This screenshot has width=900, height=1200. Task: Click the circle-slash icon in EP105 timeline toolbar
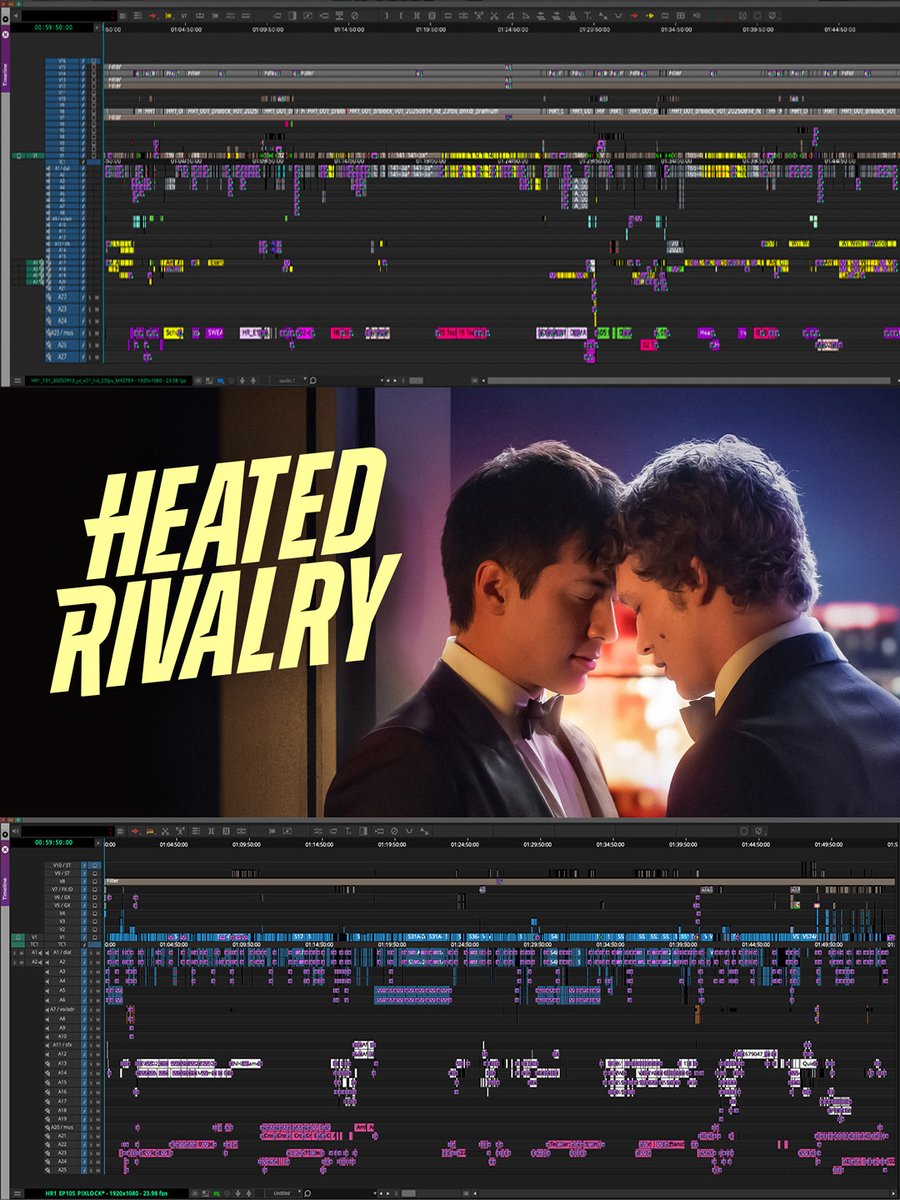(x=393, y=830)
